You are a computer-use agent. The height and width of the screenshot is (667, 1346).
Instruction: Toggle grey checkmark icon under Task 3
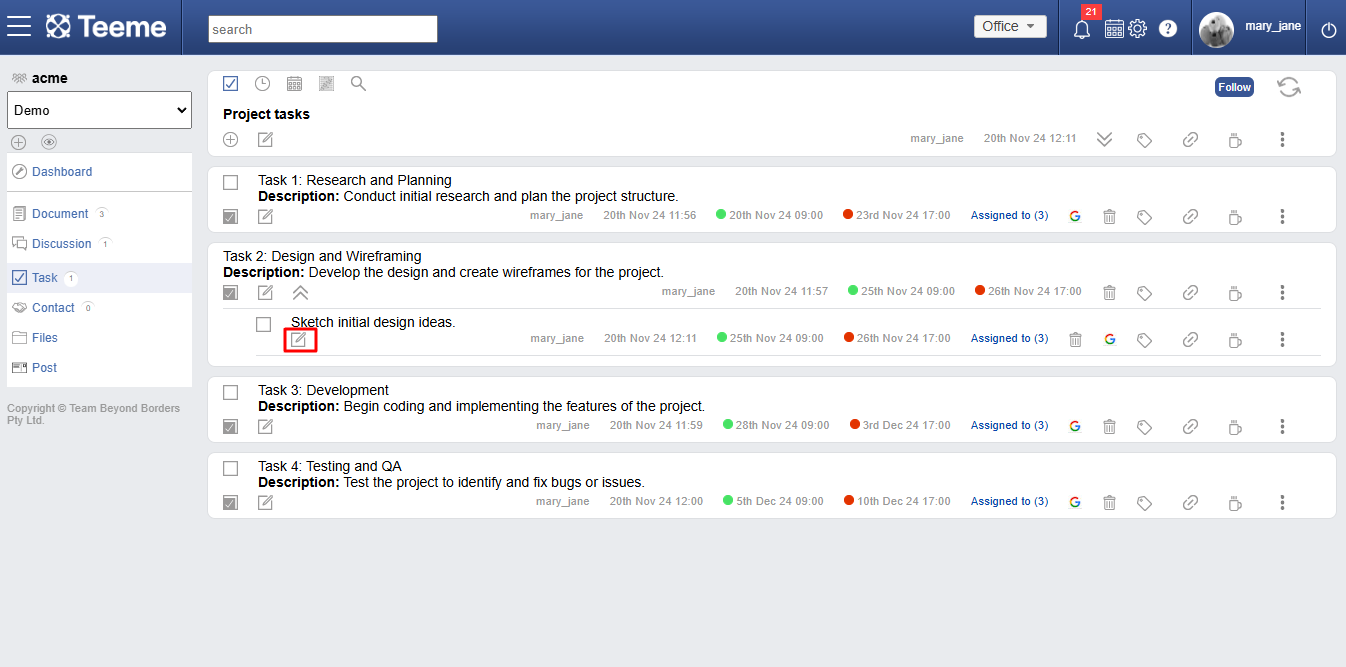click(231, 426)
